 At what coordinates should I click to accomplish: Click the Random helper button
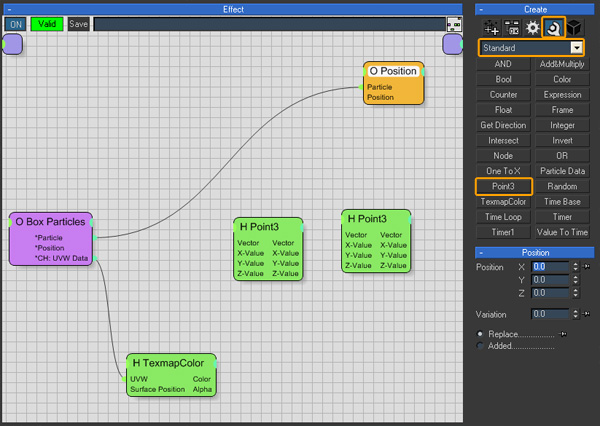click(562, 186)
